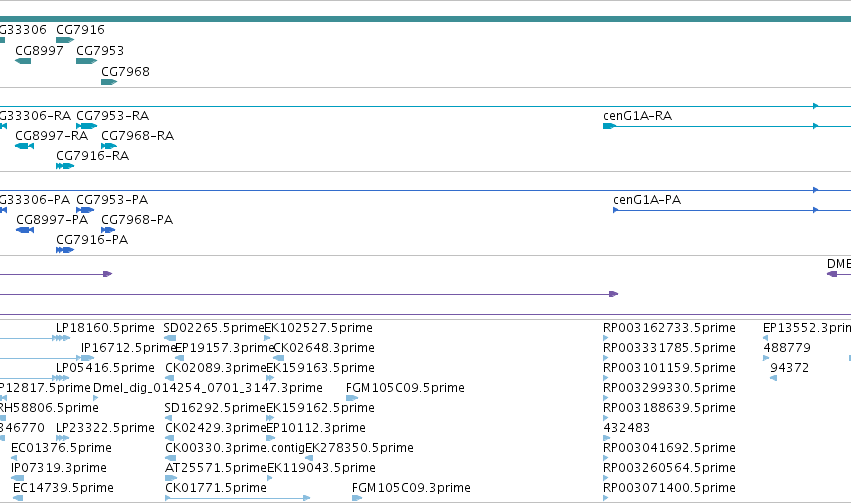Open EST SD02265.5prime
Screen dimensions: 851x503
click(214, 328)
